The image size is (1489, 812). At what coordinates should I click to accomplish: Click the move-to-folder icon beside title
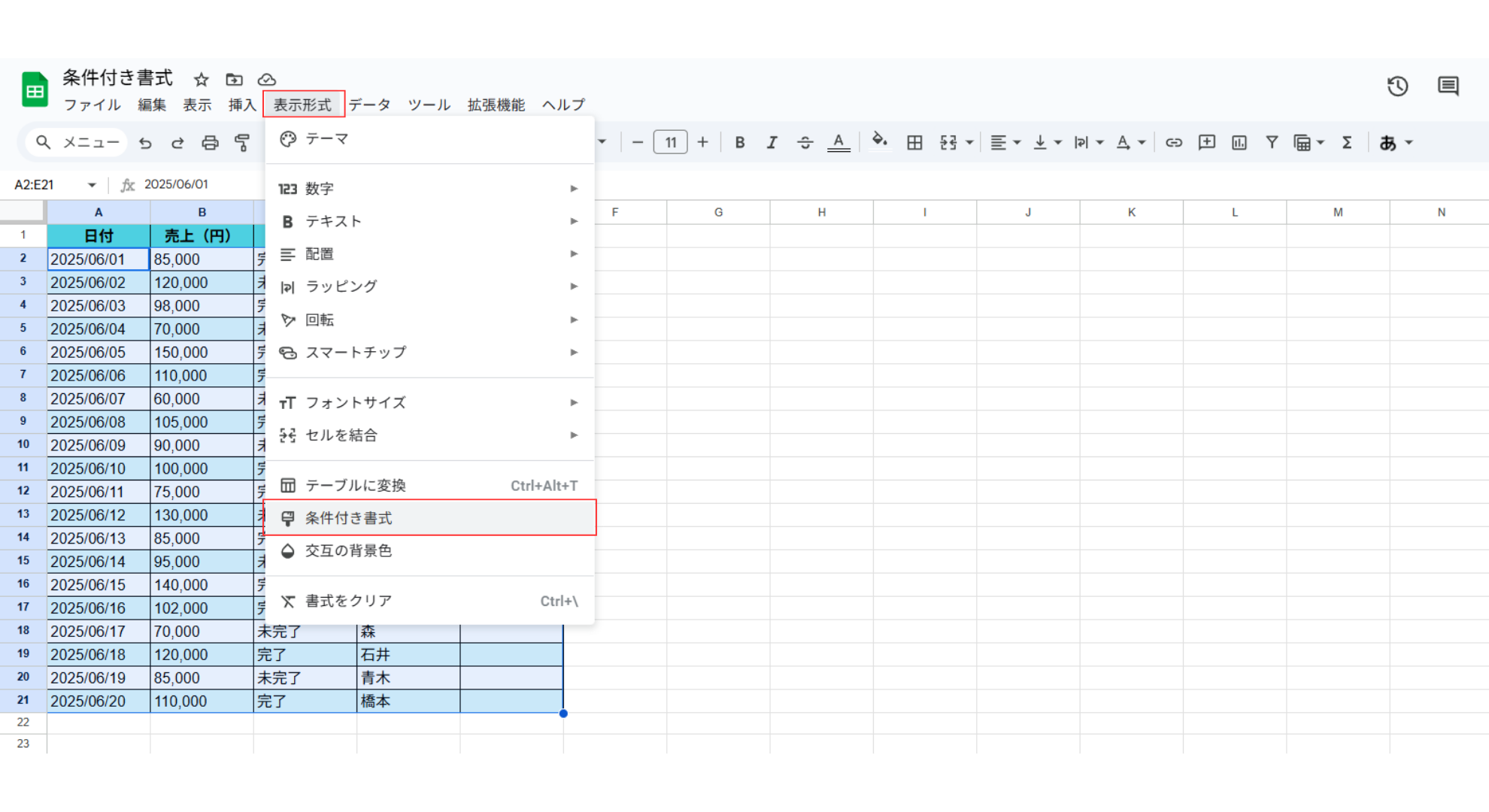[x=234, y=79]
